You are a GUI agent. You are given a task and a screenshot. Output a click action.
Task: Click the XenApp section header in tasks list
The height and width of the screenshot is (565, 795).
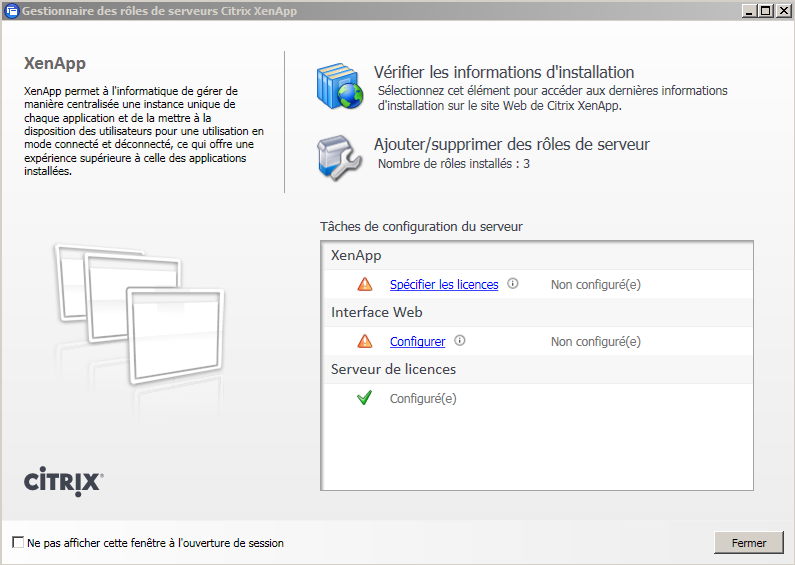click(x=537, y=255)
